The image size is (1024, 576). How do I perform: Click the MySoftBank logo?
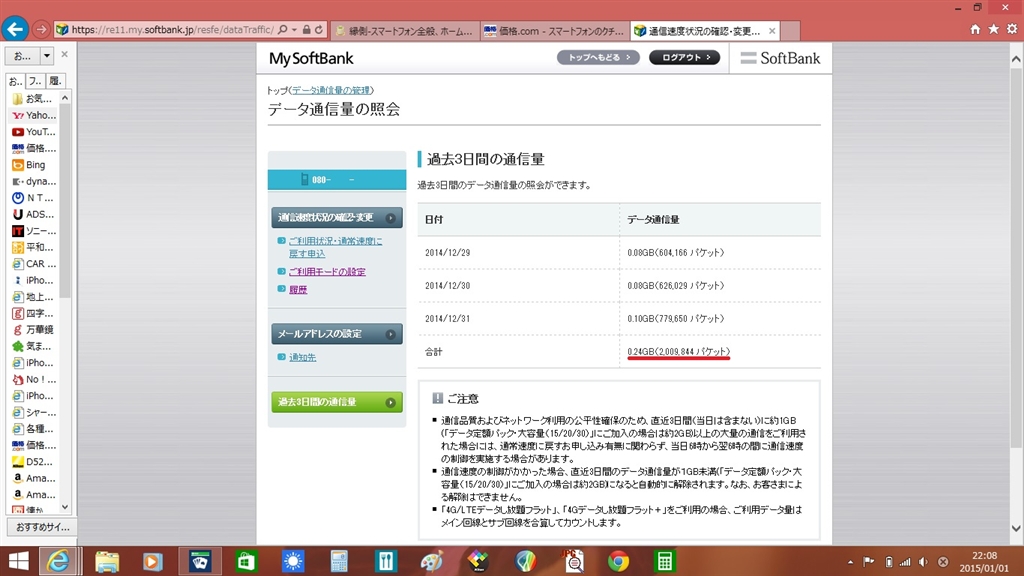pyautogui.click(x=311, y=58)
